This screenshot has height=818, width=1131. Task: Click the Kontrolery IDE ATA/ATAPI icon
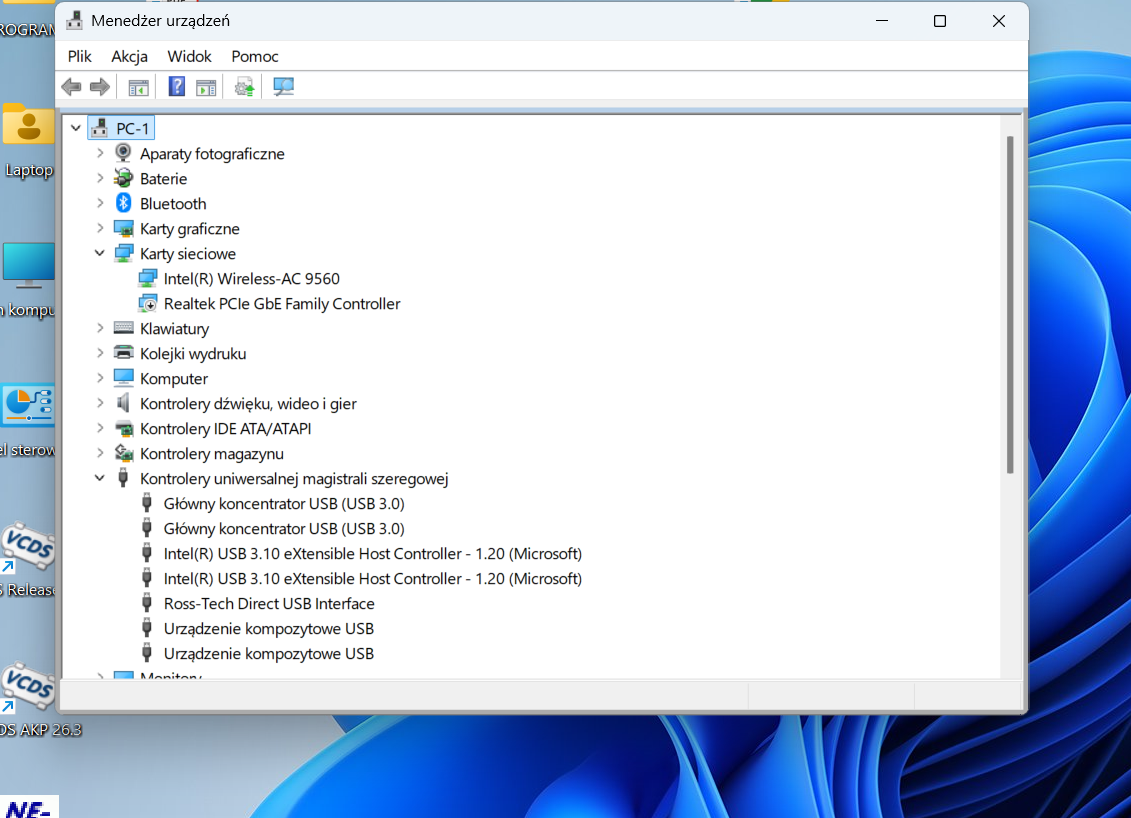tap(123, 428)
